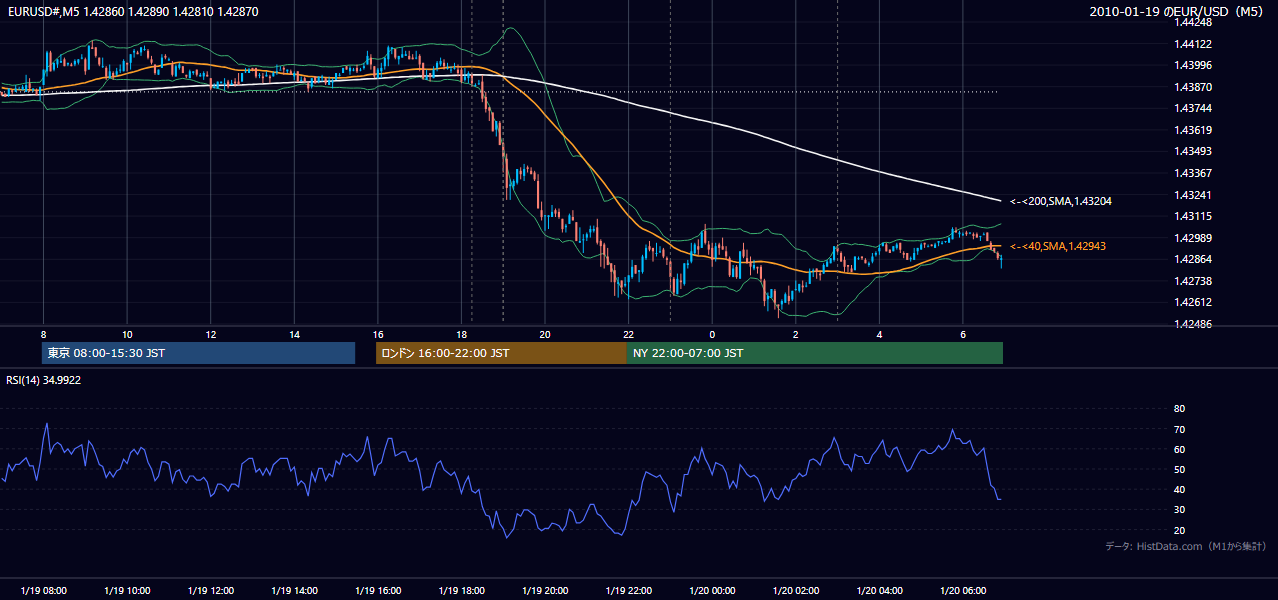Click hour label 0 under price chart
This screenshot has height=600, width=1278.
click(x=712, y=334)
